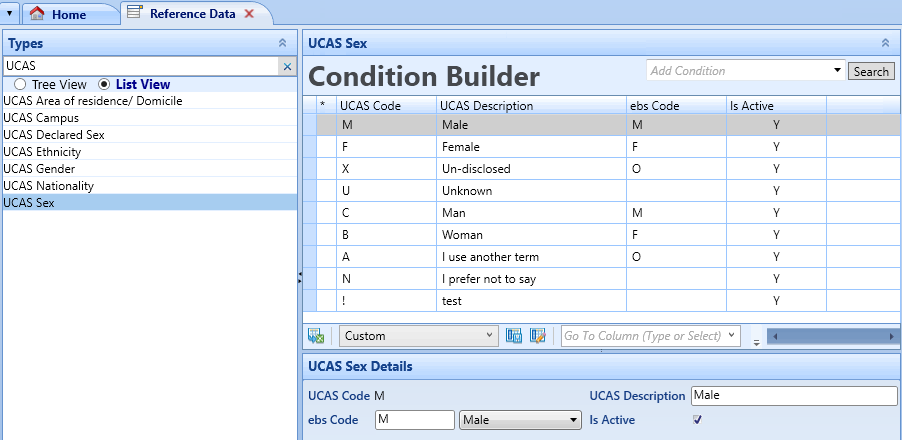Select the Woman row
902x440 pixels.
tap(602, 235)
